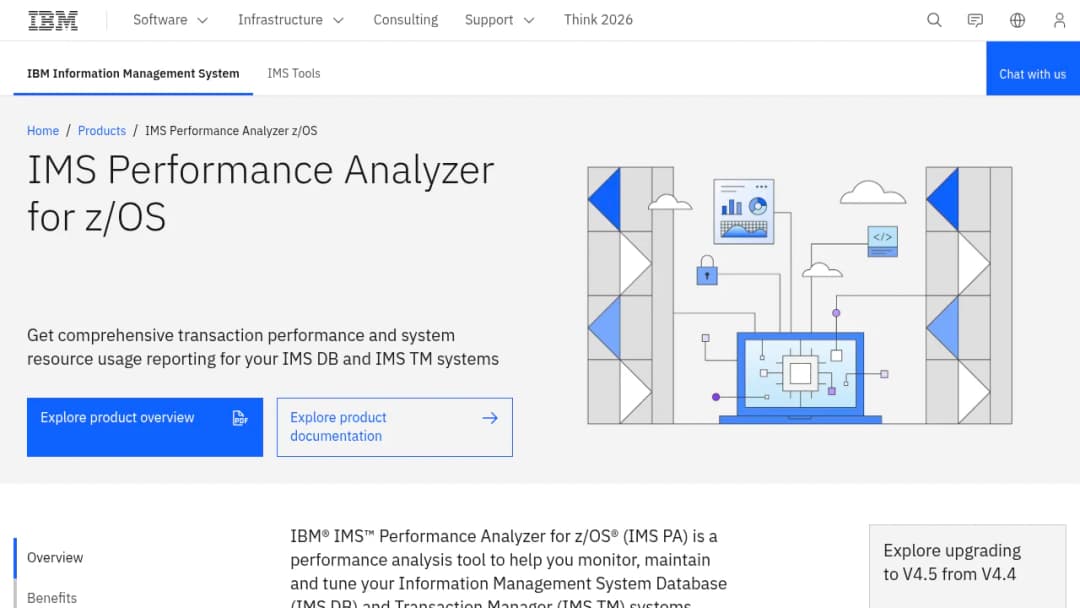The height and width of the screenshot is (608, 1080).
Task: Click the breadcrumb text IMS Performance Analyzer z/OS
Action: click(x=231, y=130)
